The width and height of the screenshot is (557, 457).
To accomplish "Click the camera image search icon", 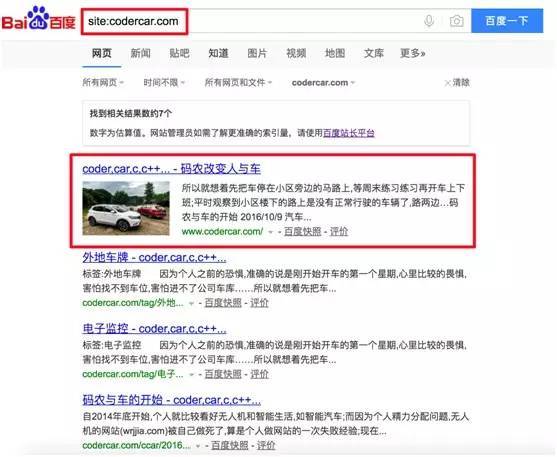I will coord(456,21).
